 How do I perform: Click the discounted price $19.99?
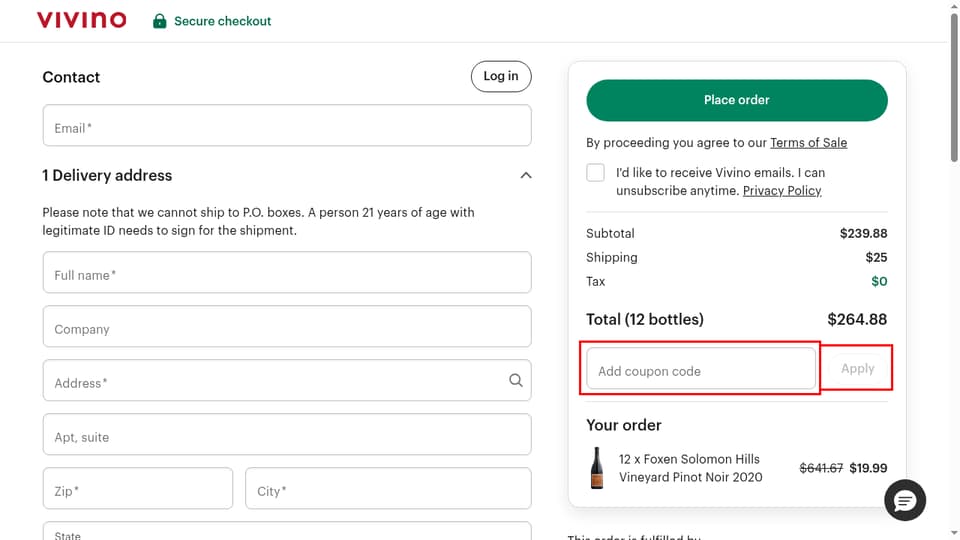[x=868, y=468]
